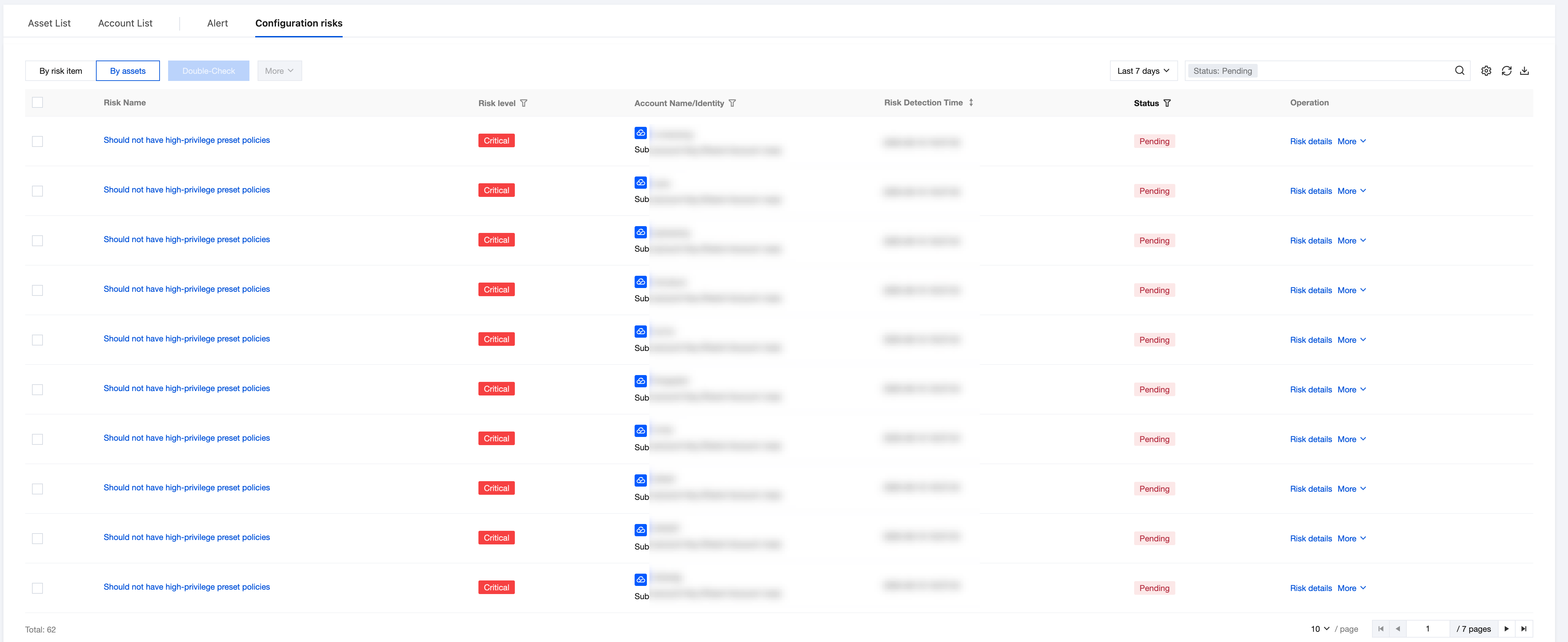The height and width of the screenshot is (642, 1568).
Task: Select the By risk item view
Action: point(60,71)
